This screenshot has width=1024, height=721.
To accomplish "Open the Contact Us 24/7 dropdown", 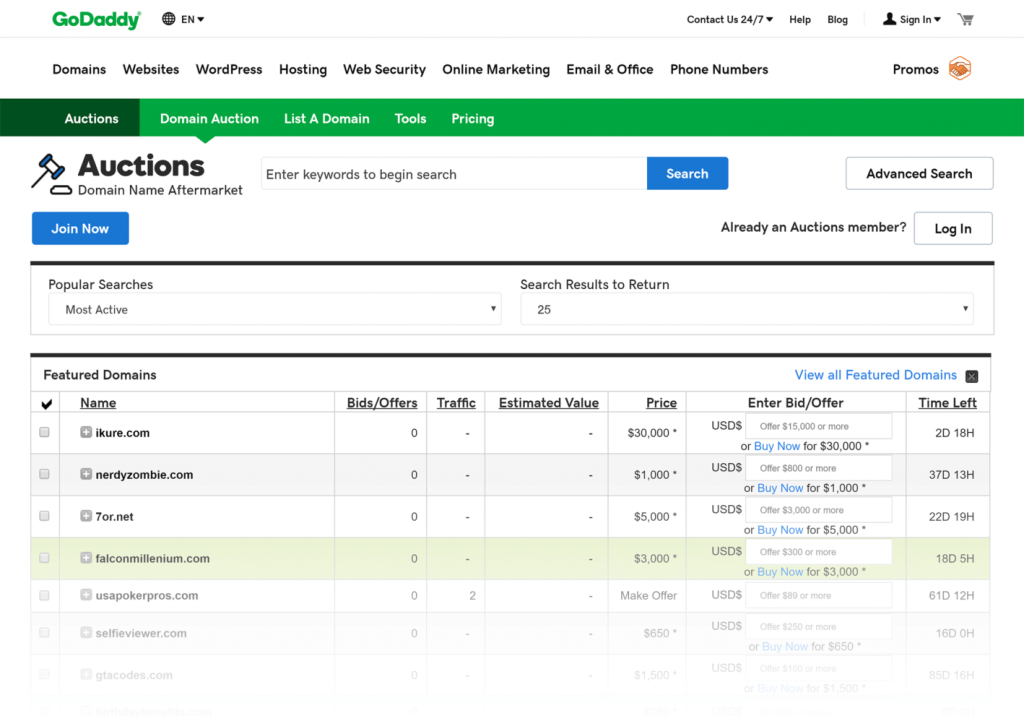I will tap(729, 20).
